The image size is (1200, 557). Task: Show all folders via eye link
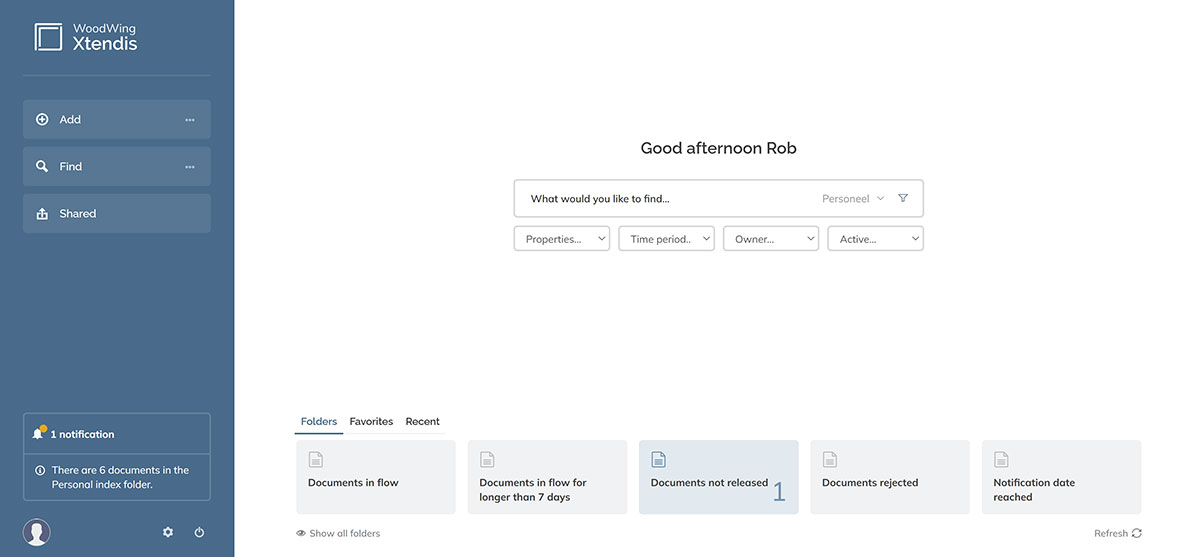click(x=338, y=534)
